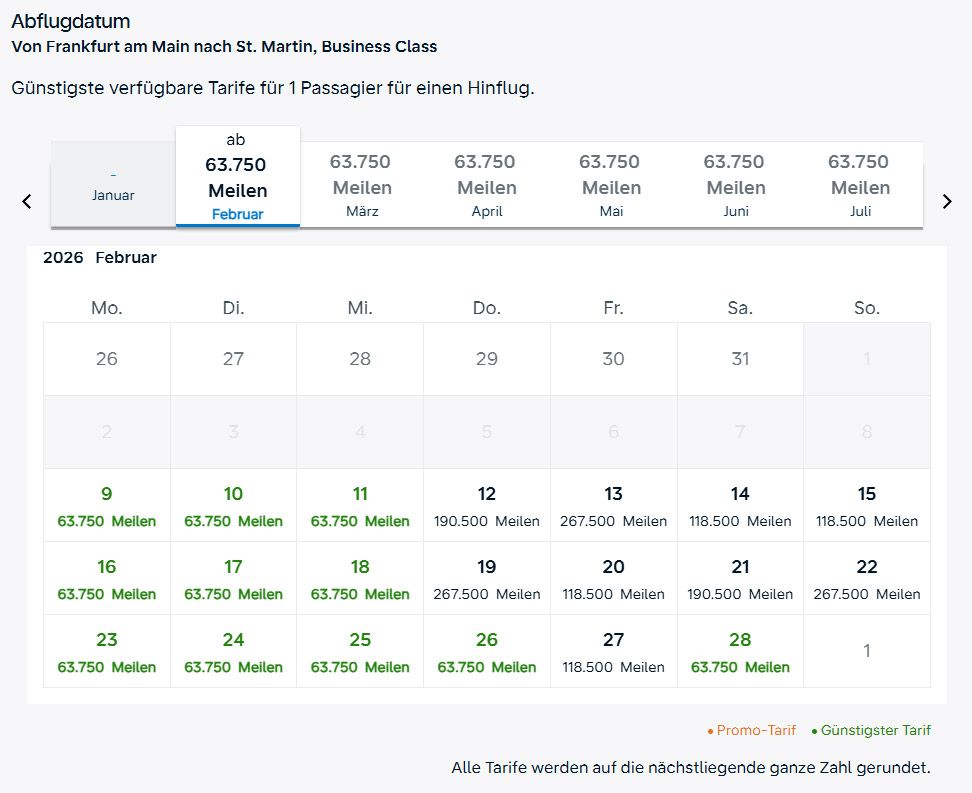Screen dimensions: 972x793
Task: Pick February 27 for 118.500 Meilen
Action: 614,652
